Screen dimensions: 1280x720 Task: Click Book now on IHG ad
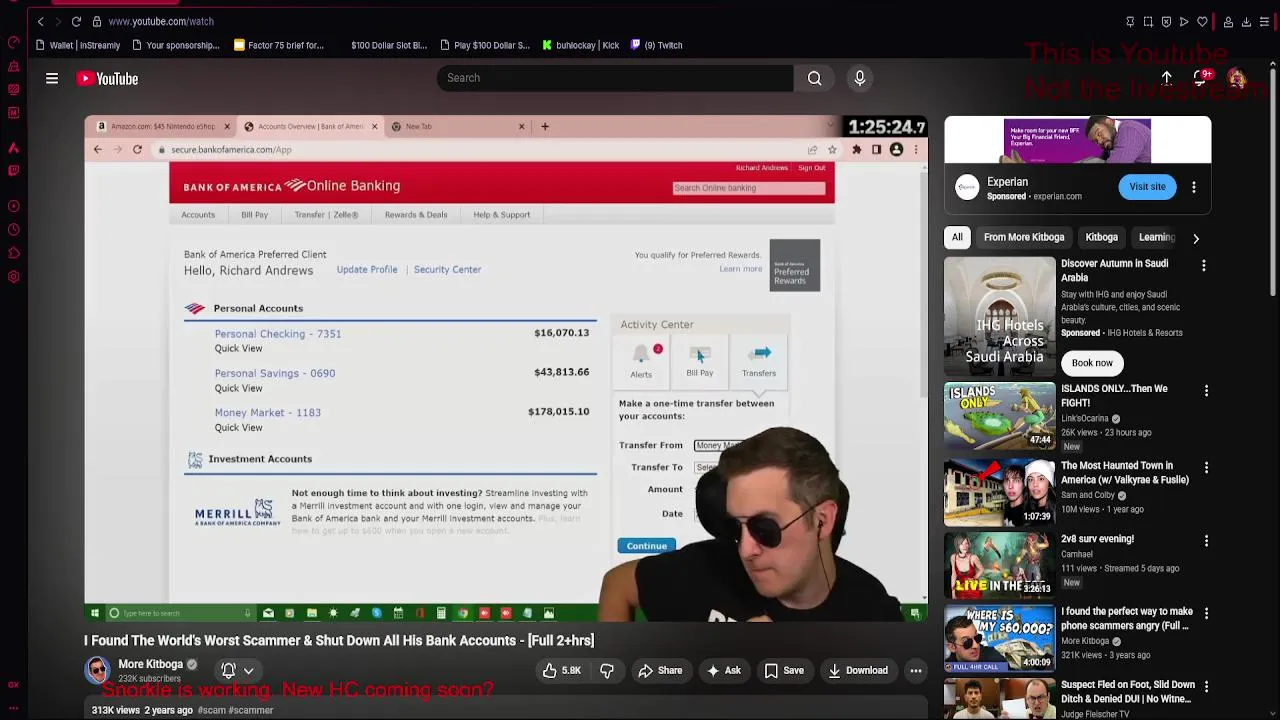[1092, 363]
